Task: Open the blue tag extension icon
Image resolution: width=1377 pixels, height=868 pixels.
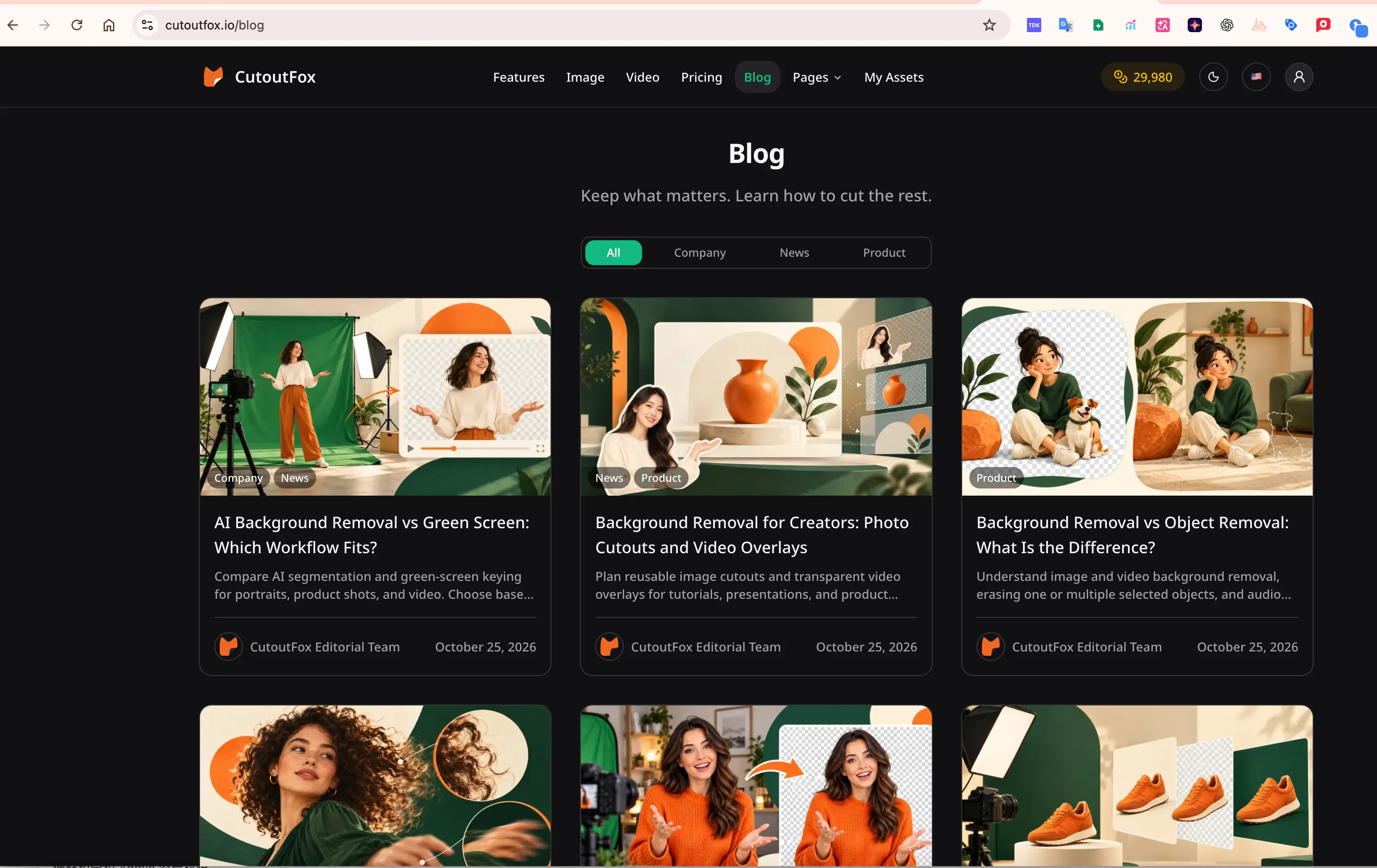Action: (1291, 25)
